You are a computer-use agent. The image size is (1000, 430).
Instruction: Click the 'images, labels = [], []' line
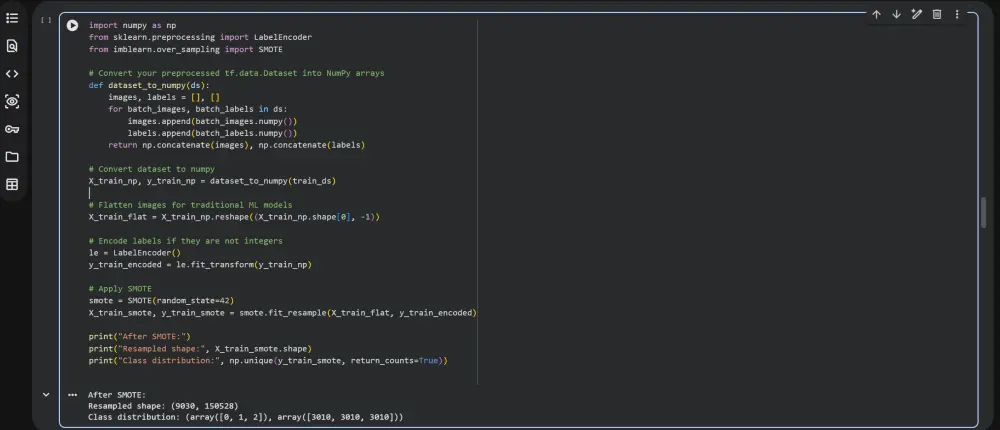tap(164, 97)
